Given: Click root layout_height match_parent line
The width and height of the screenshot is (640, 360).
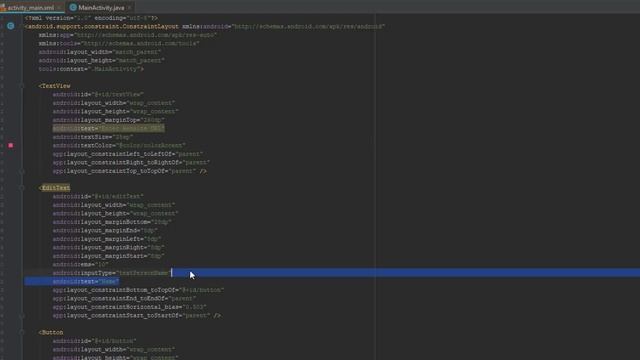Looking at the screenshot, I should (x=101, y=60).
